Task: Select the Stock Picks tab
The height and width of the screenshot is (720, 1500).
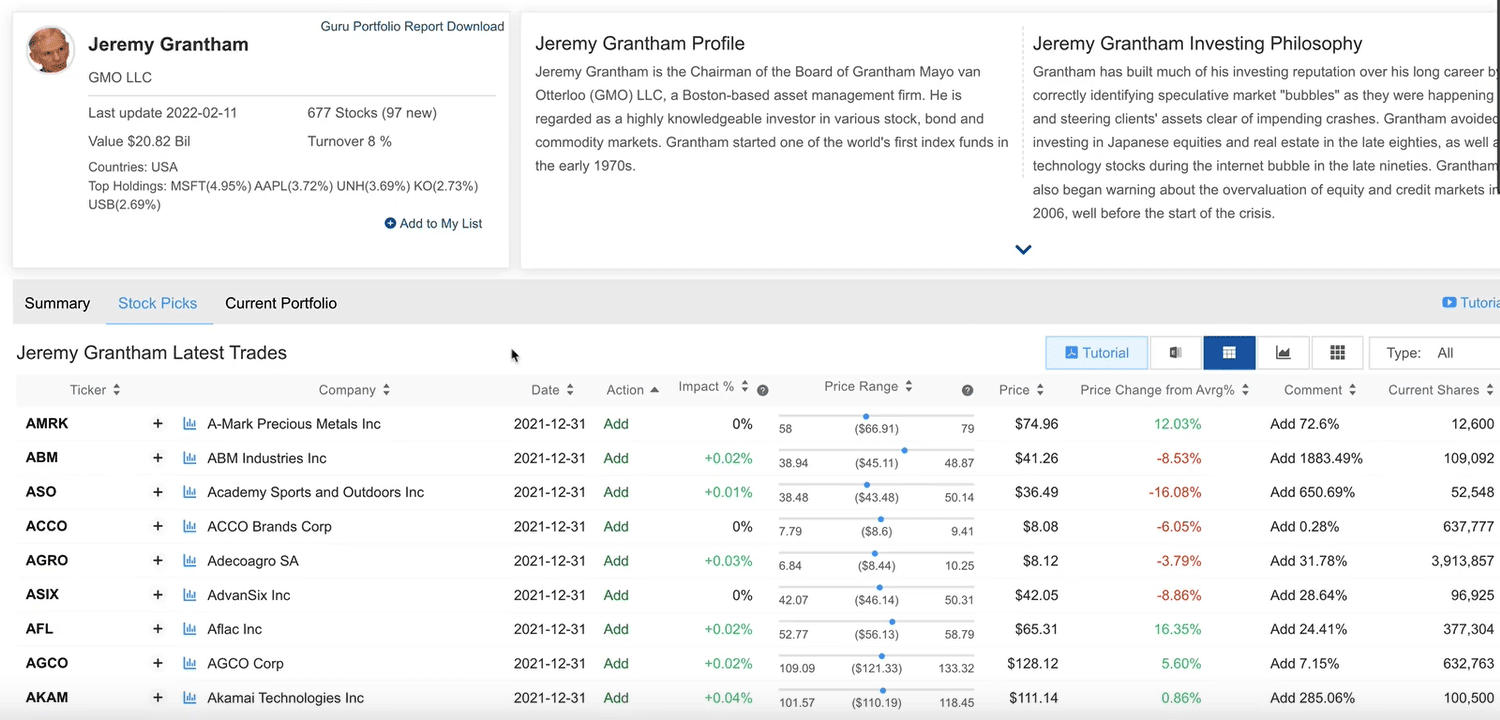Action: tap(158, 303)
